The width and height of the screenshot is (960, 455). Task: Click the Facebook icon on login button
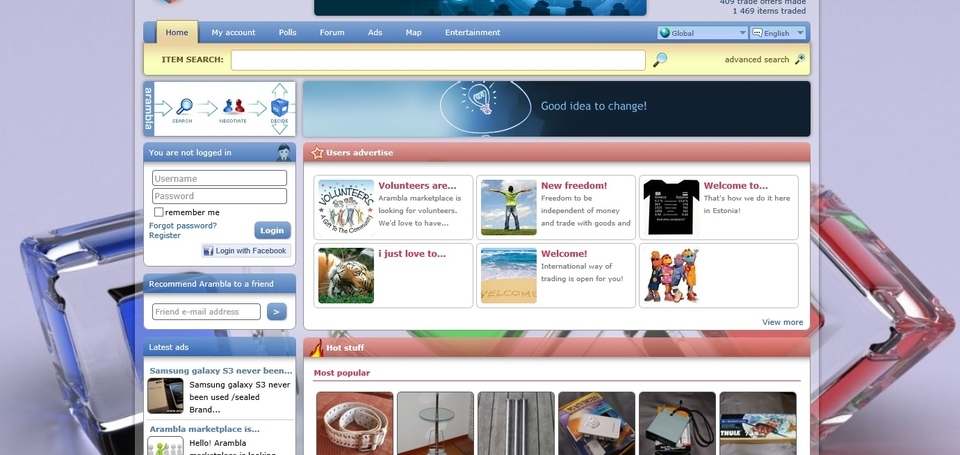208,250
